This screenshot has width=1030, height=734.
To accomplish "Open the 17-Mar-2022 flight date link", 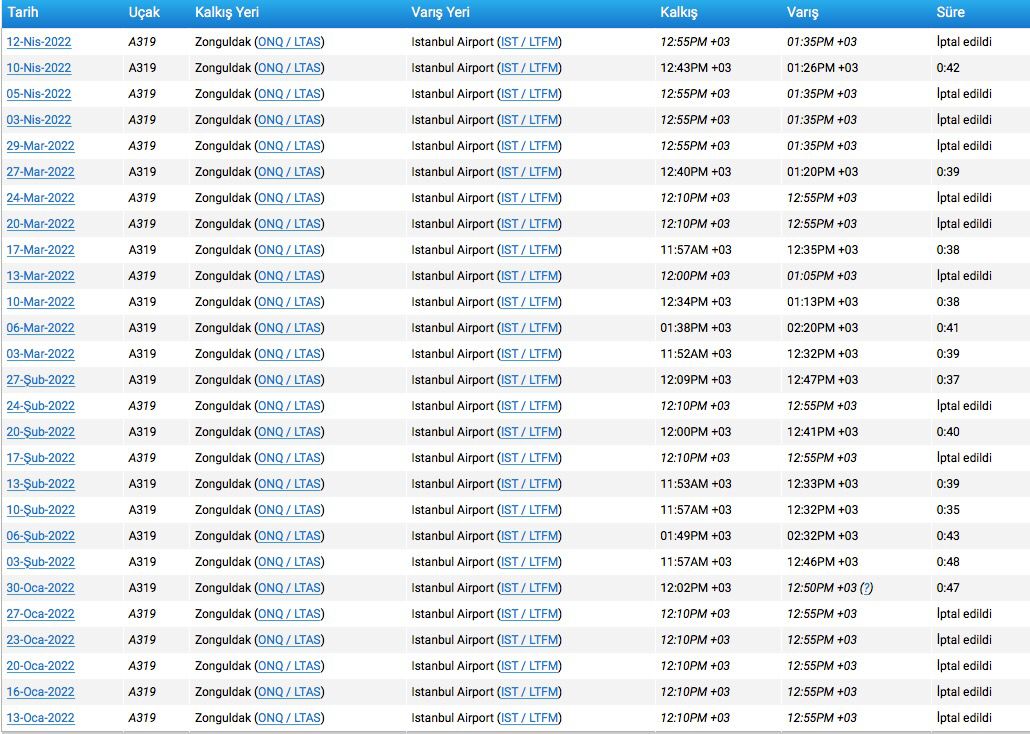I will tap(41, 250).
